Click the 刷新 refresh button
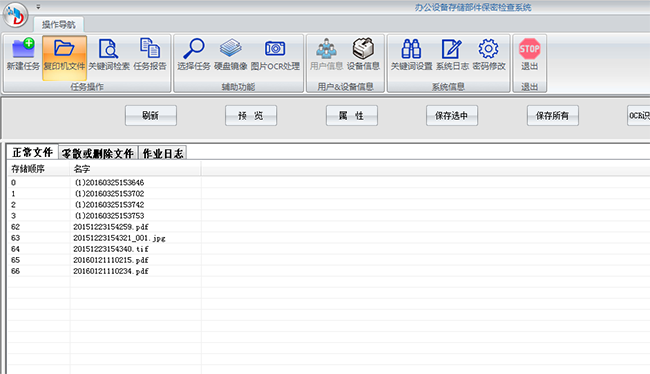The width and height of the screenshot is (650, 374). coord(150,115)
